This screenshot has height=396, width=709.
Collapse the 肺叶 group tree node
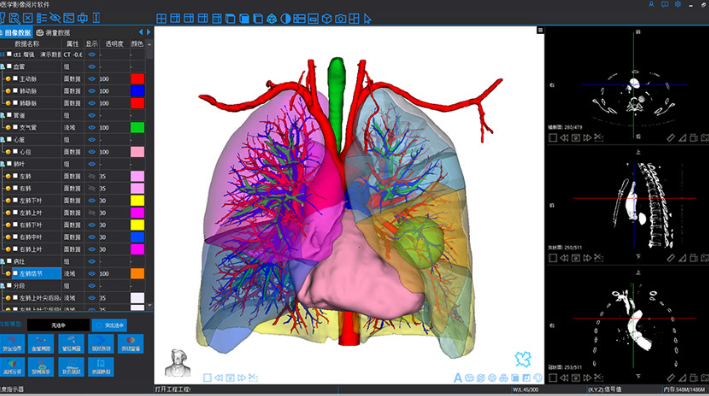tap(2, 164)
